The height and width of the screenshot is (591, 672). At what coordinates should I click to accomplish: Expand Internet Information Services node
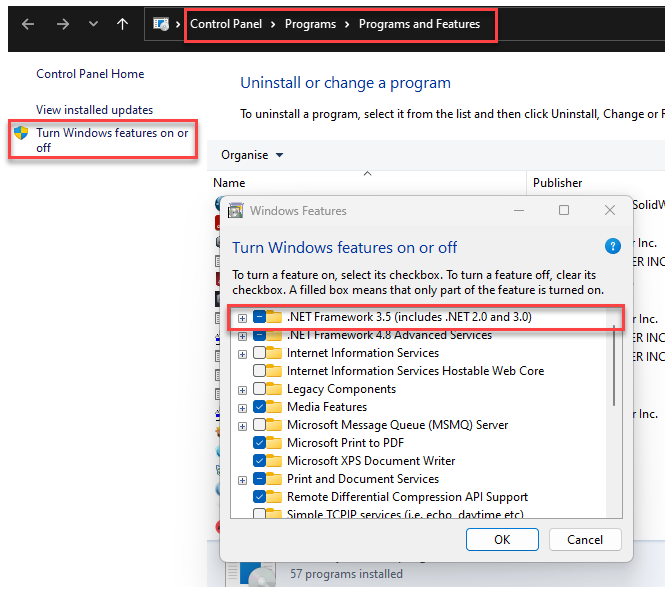(243, 354)
